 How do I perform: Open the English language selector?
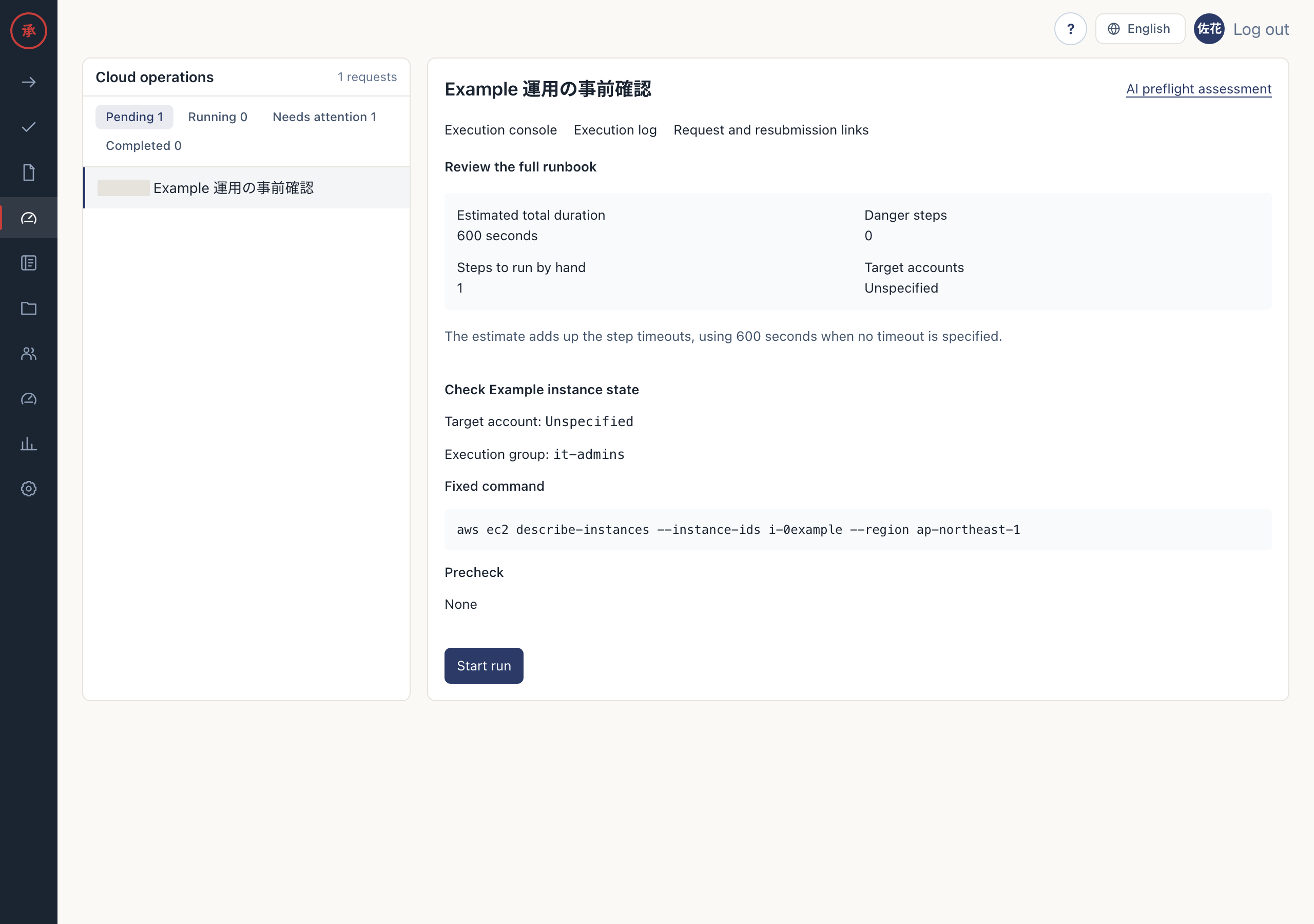click(1139, 29)
